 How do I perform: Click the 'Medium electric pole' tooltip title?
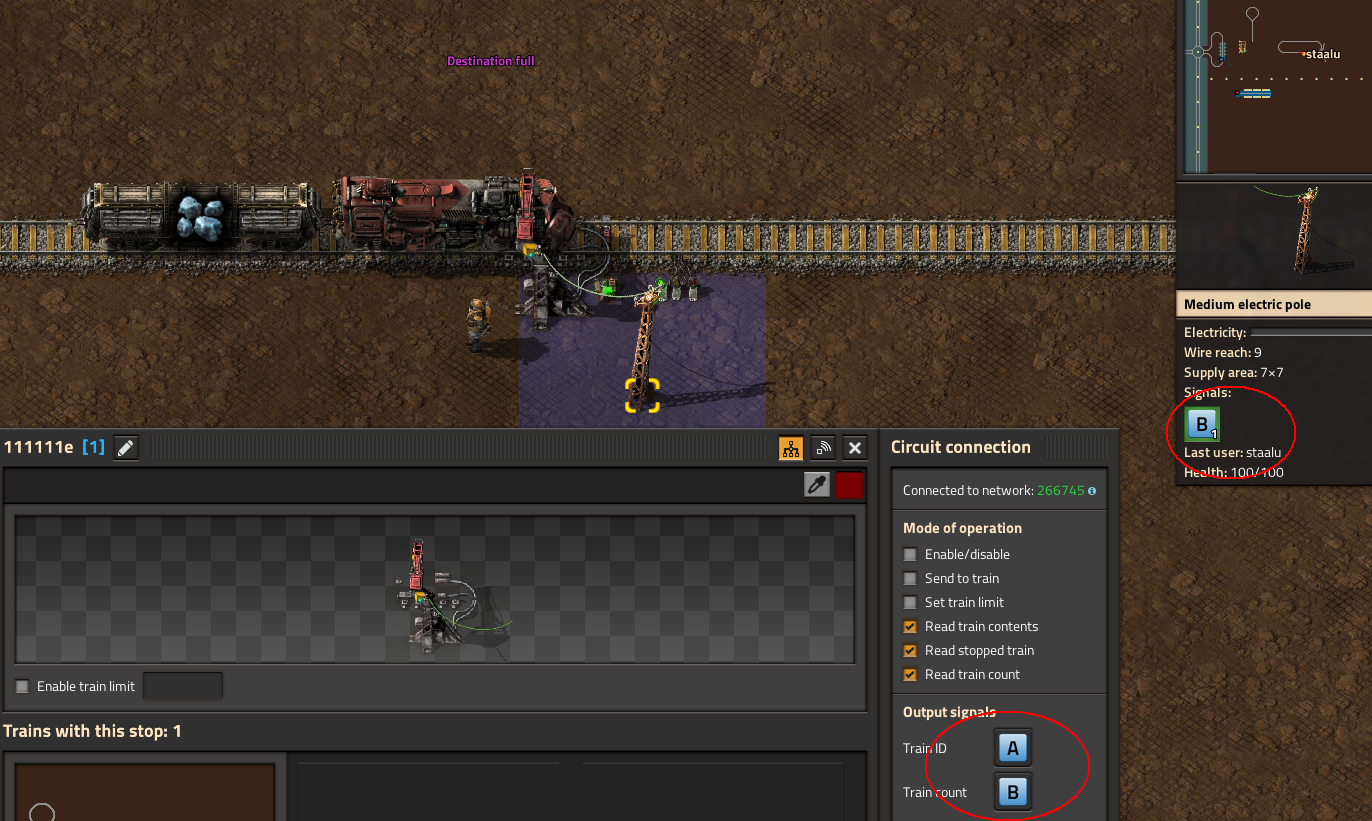click(1247, 305)
